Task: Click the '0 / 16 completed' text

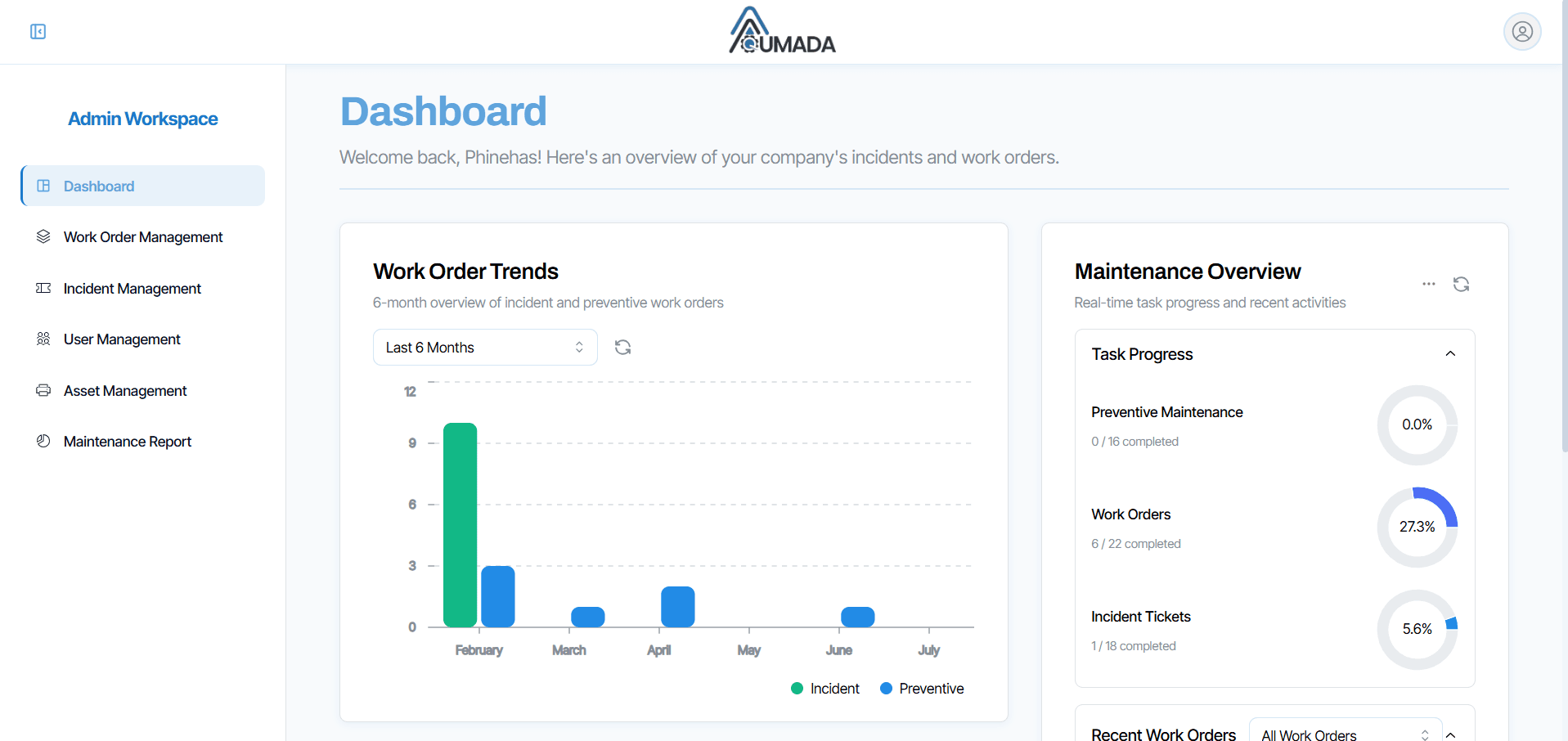Action: (1134, 442)
